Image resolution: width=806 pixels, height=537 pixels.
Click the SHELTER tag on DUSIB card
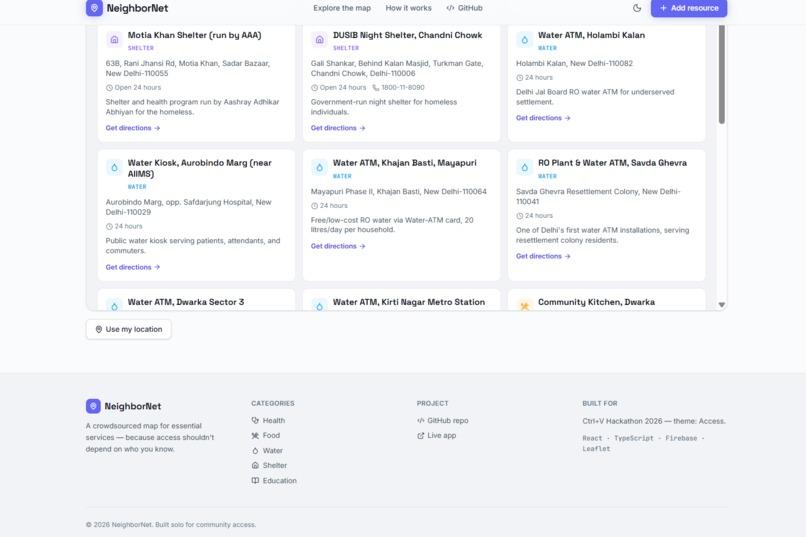tap(346, 48)
